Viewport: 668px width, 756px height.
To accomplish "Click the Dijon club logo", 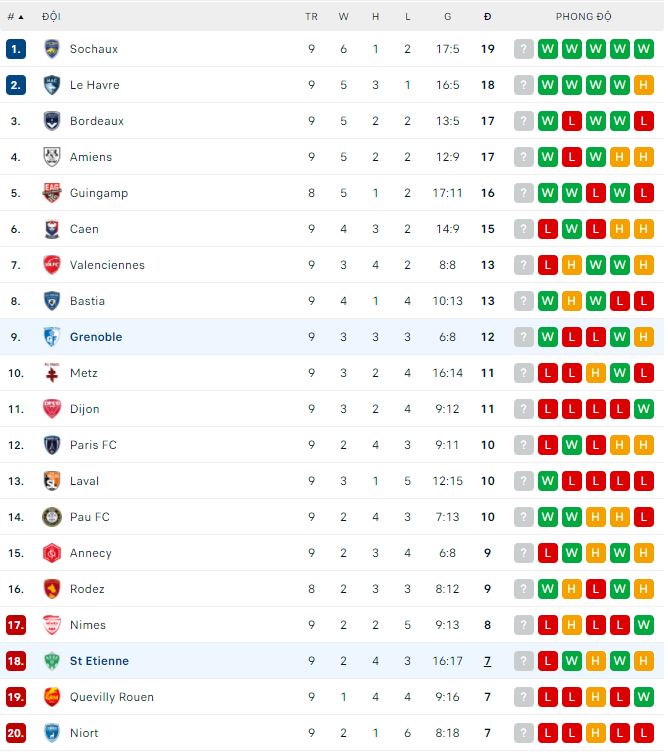I will [x=52, y=409].
